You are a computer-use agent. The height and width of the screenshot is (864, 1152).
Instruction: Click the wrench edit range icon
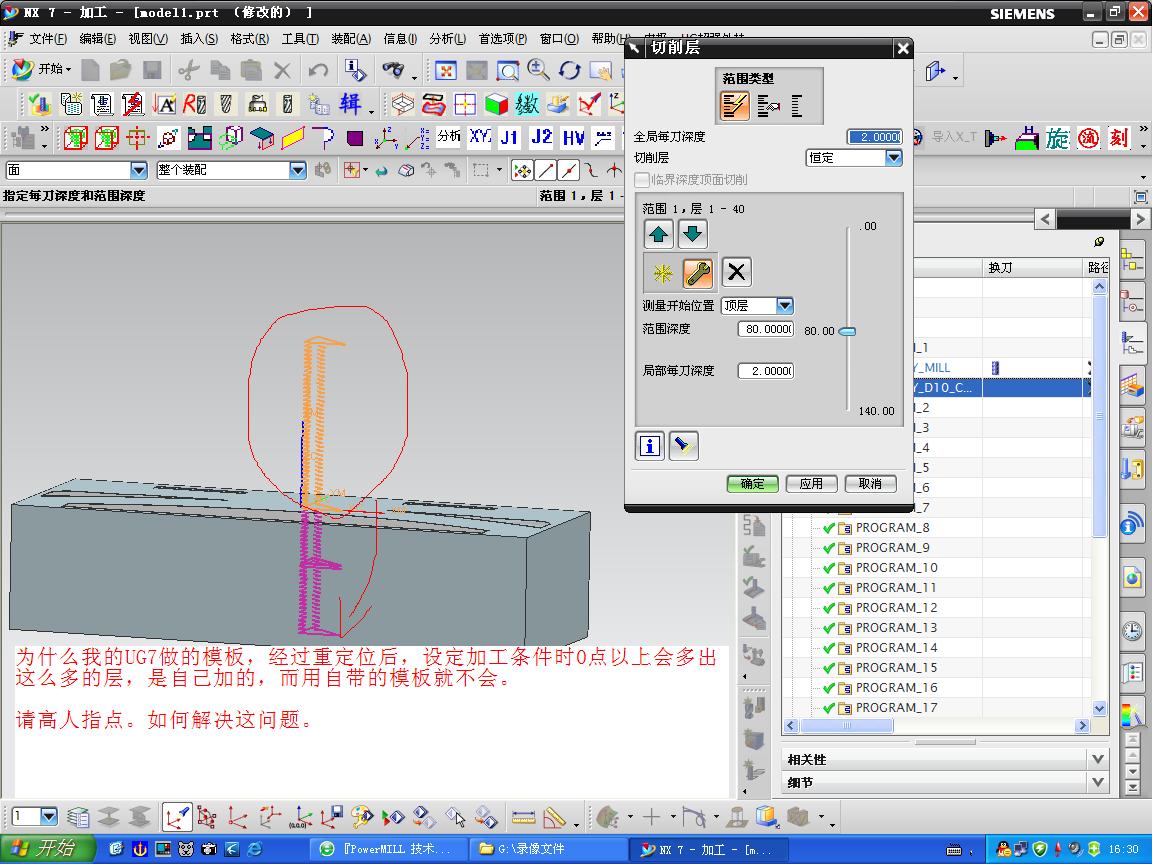click(697, 272)
